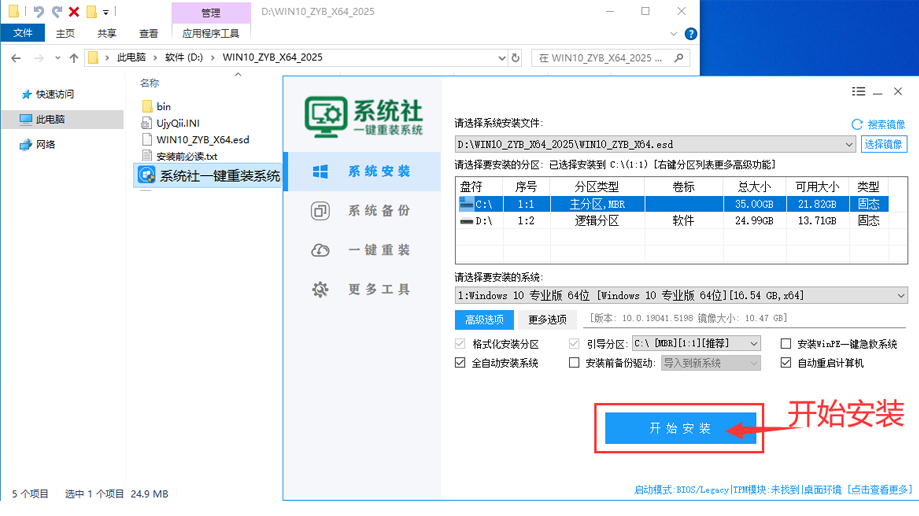Open the Windows 10 edition selection dropdown
The height and width of the screenshot is (516, 919).
(x=901, y=296)
